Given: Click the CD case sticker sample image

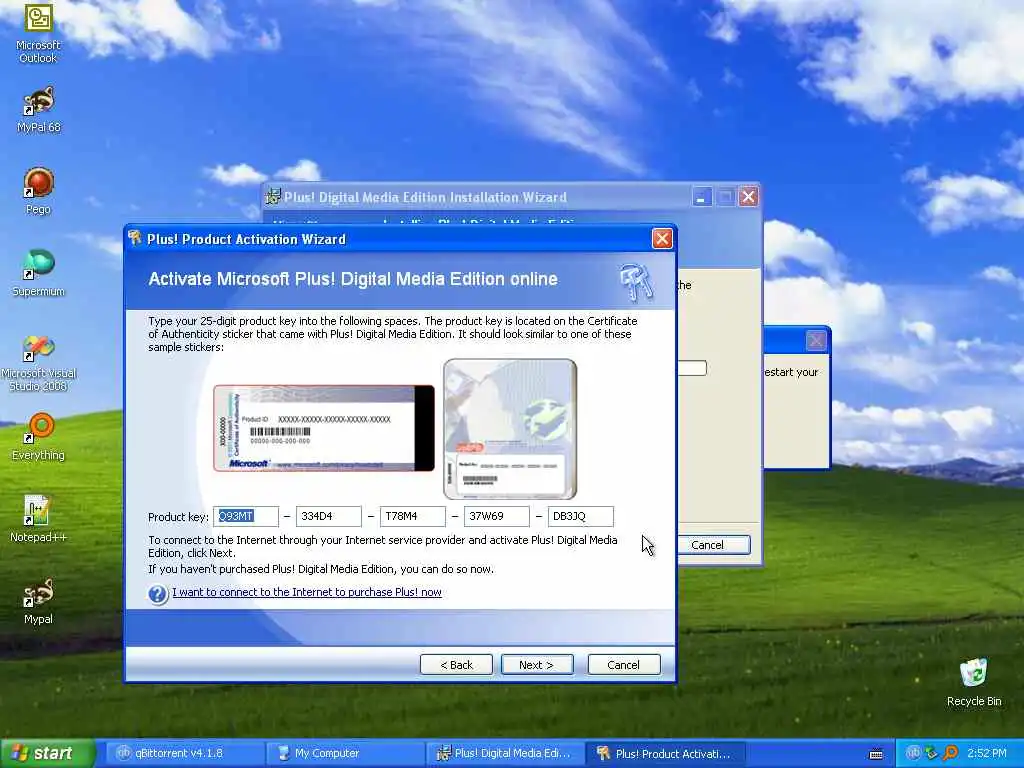Looking at the screenshot, I should tap(510, 429).
